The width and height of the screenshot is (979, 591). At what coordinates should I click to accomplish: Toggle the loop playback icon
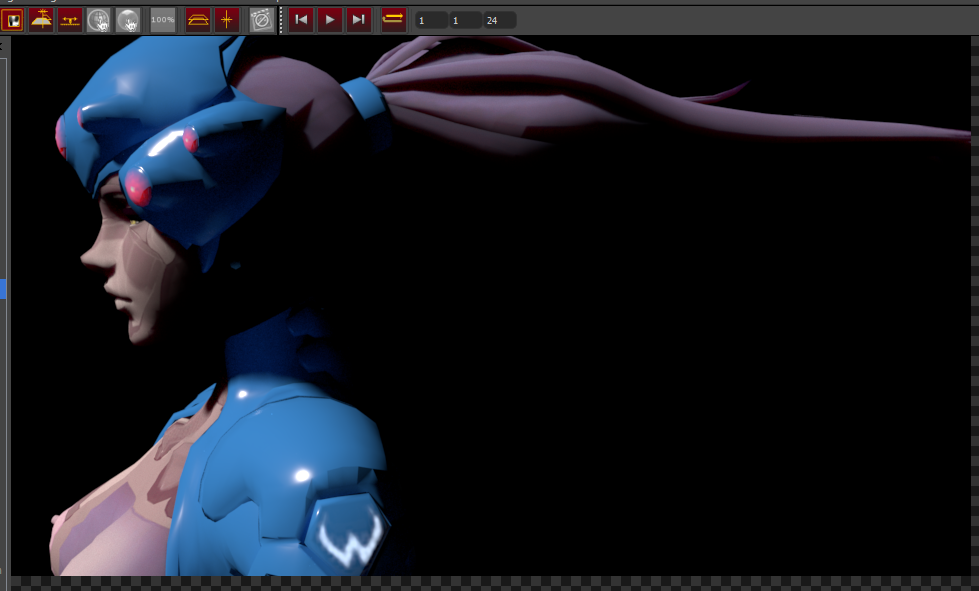(x=393, y=19)
